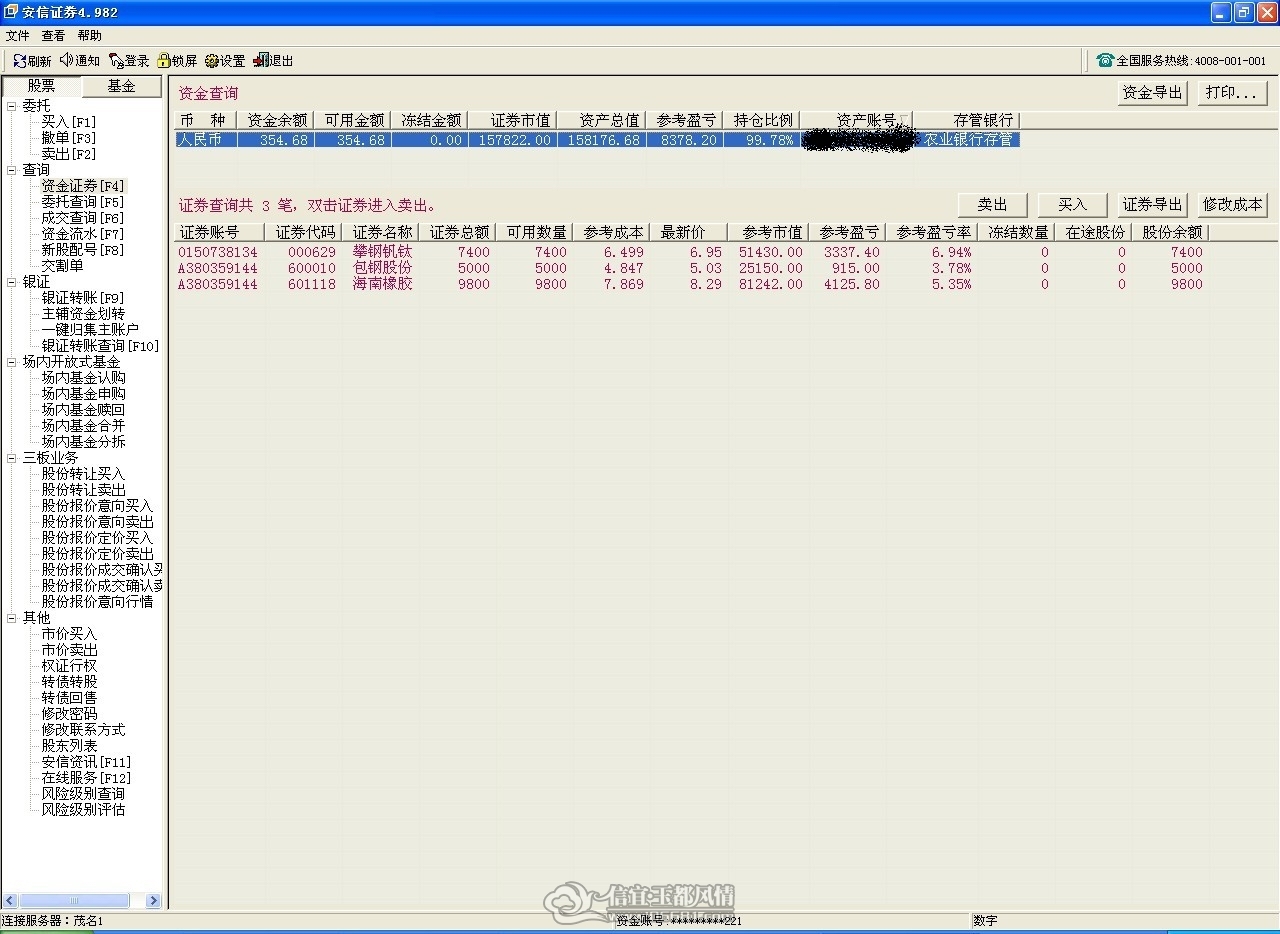Collapse the 查询 tree node

pyautogui.click(x=12, y=170)
